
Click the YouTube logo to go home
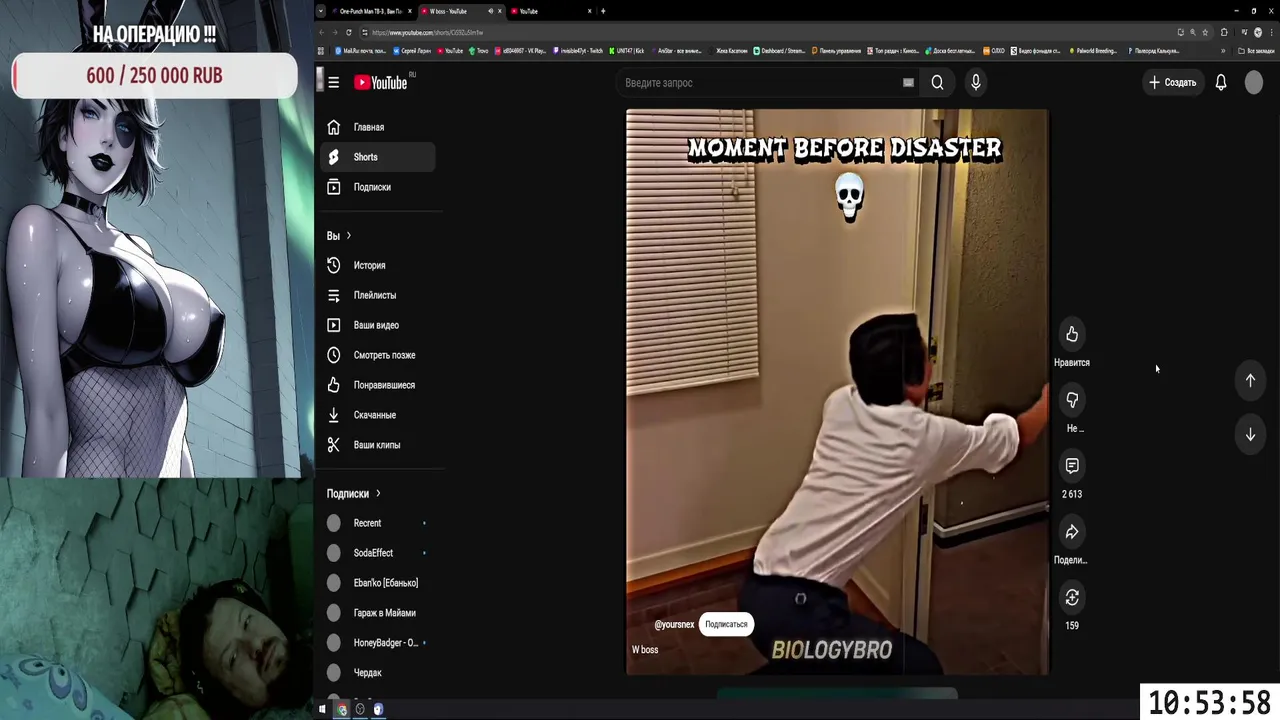380,83
